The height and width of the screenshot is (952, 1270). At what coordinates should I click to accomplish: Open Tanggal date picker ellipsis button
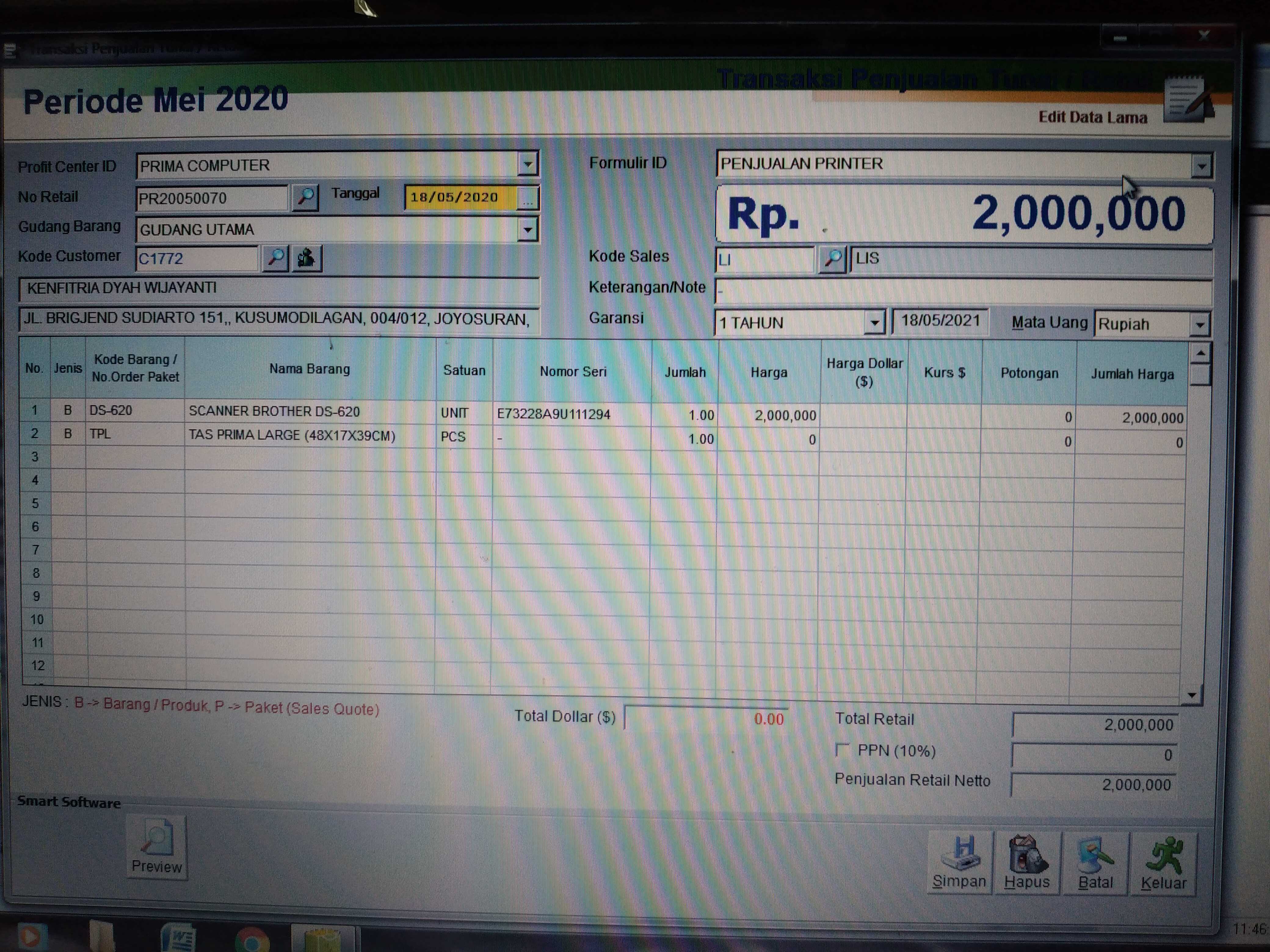(x=527, y=199)
